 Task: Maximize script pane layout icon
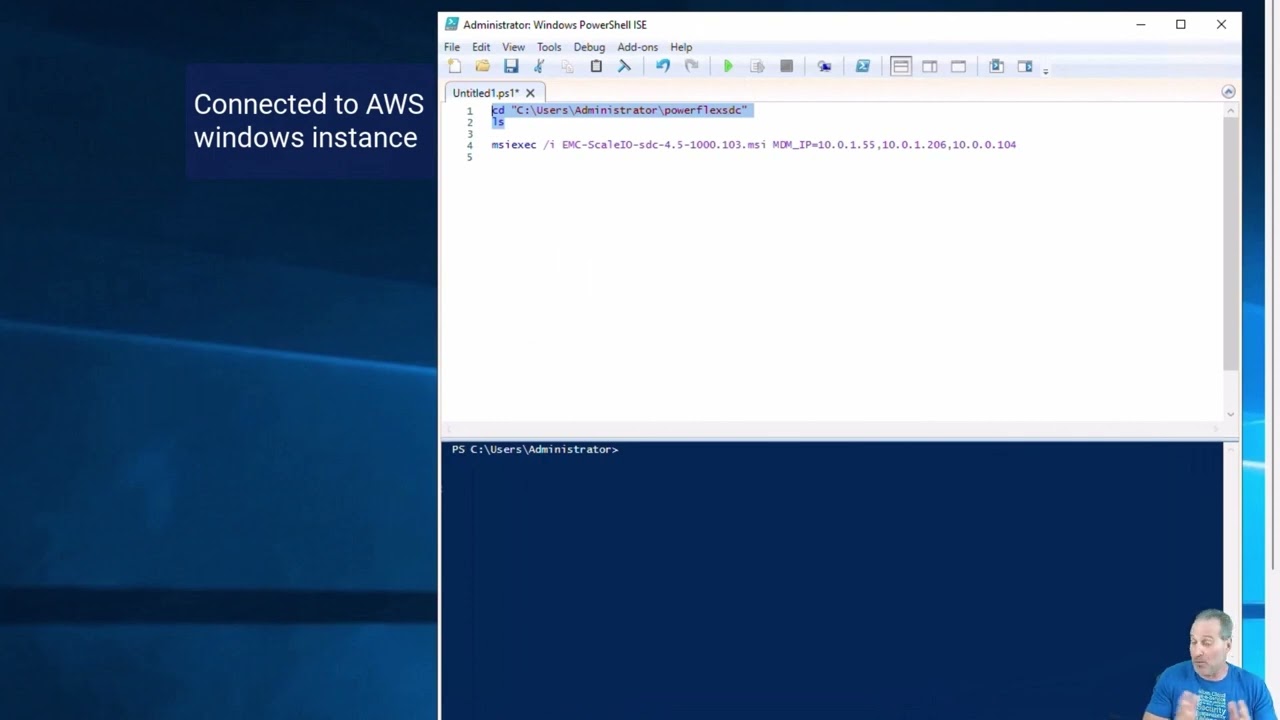pyautogui.click(x=958, y=66)
